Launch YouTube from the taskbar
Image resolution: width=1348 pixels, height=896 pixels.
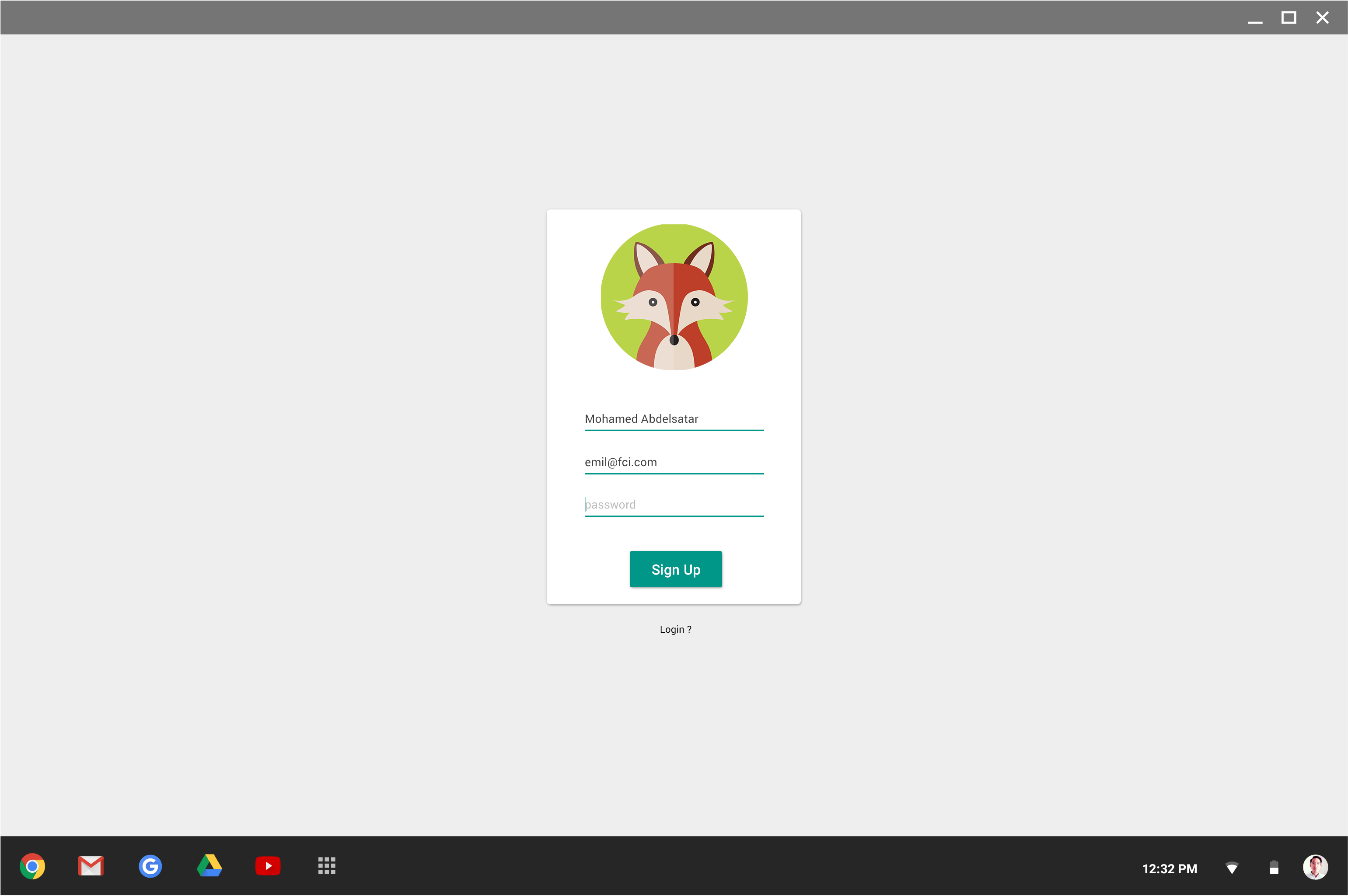click(268, 866)
